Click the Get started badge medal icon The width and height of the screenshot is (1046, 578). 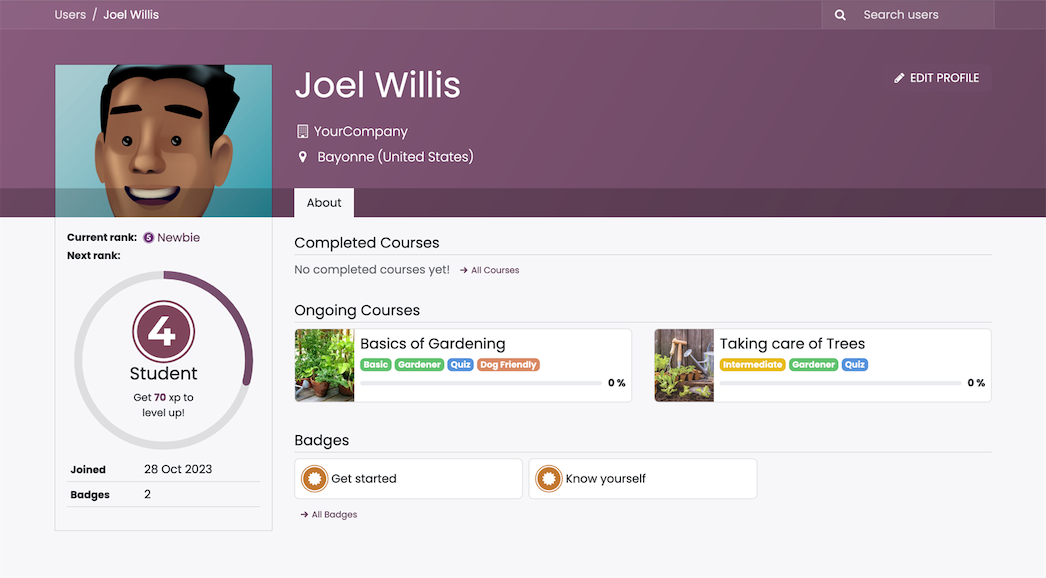coord(313,478)
